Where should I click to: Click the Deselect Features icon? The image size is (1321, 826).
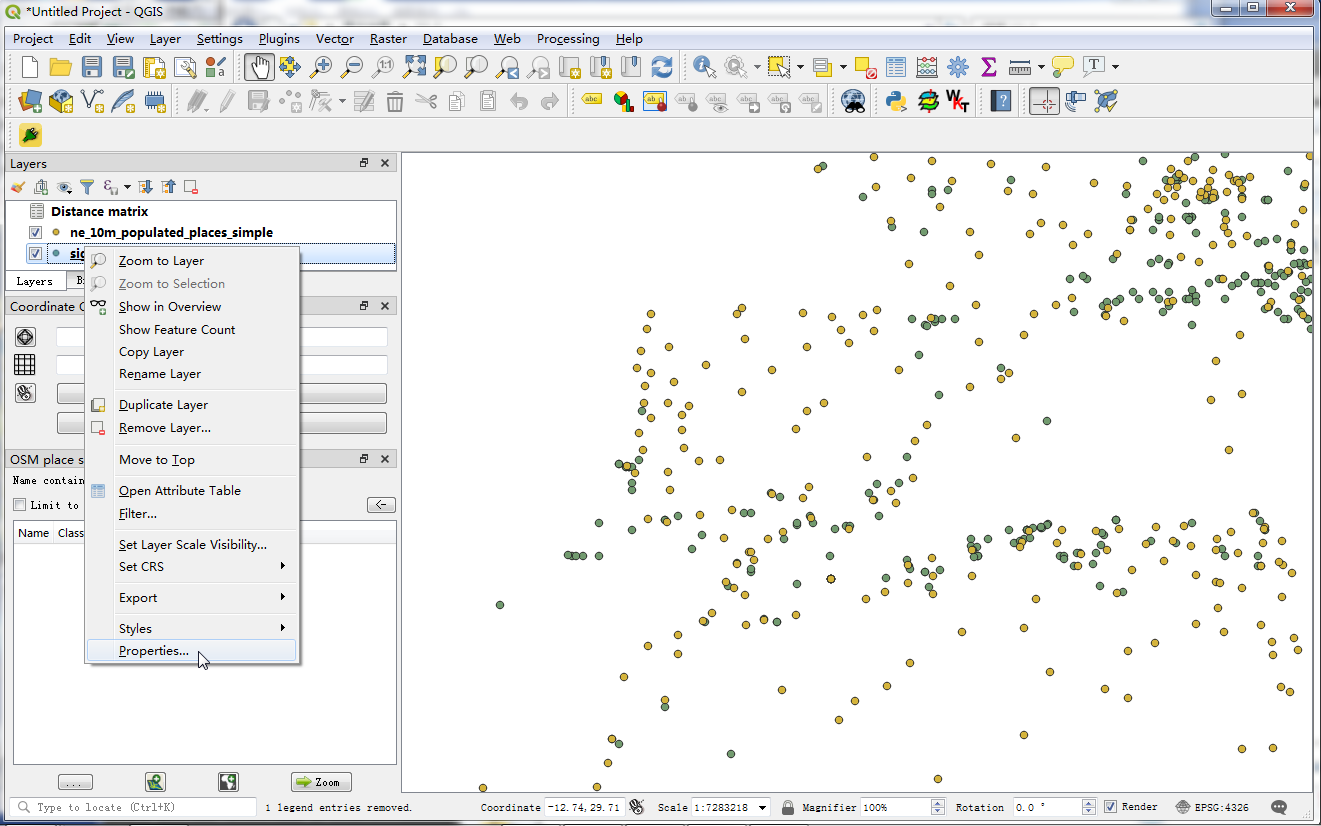pyautogui.click(x=866, y=67)
